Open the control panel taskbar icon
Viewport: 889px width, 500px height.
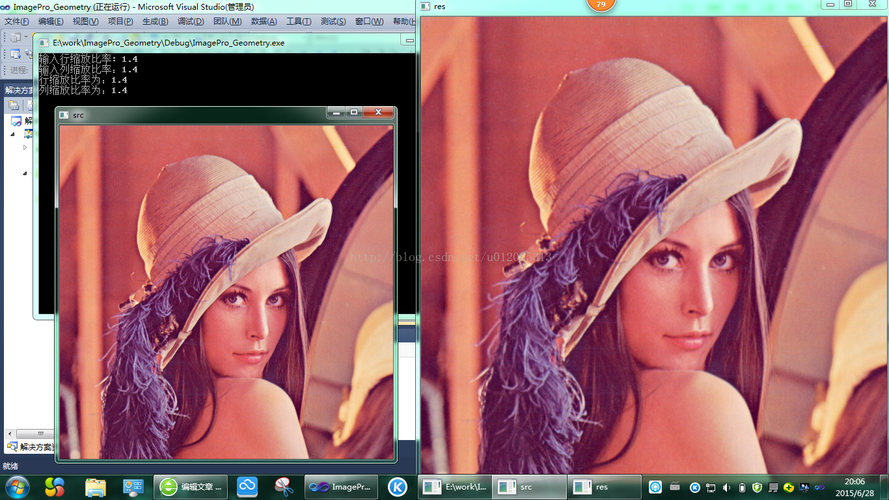[132, 487]
